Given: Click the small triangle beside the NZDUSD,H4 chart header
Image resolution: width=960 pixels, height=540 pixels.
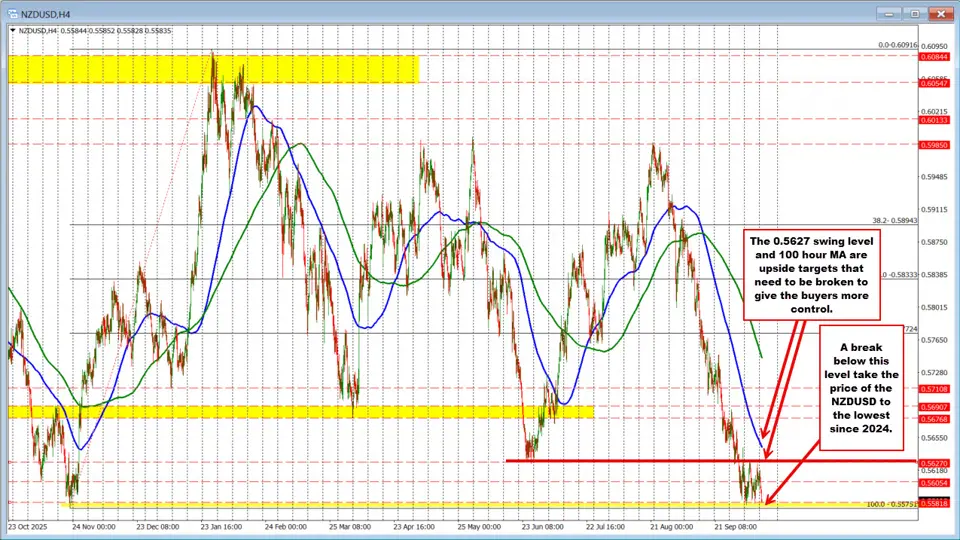Looking at the screenshot, I should pyautogui.click(x=13, y=31).
